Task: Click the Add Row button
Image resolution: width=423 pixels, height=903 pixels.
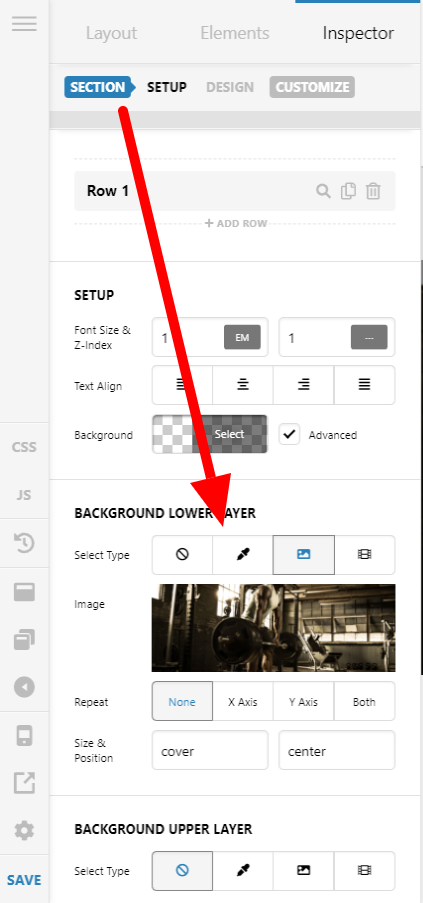Action: (236, 223)
